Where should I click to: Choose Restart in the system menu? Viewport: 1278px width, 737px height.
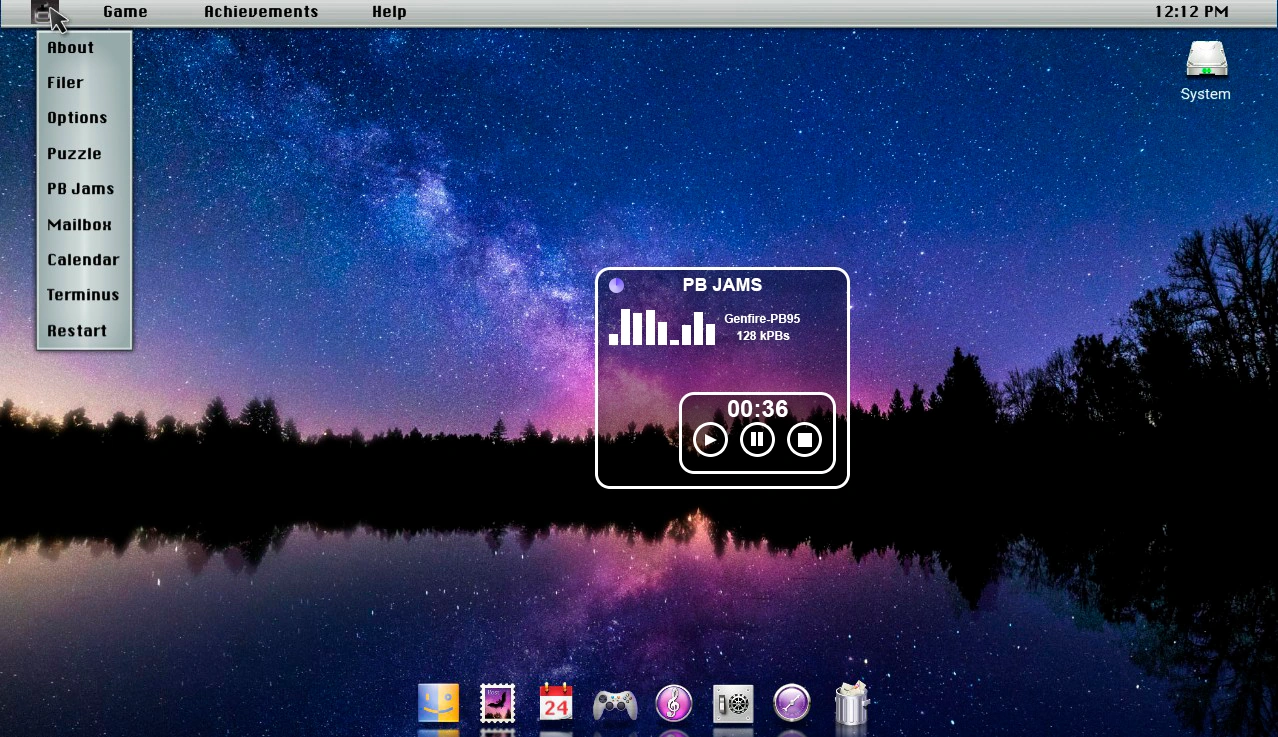77,331
